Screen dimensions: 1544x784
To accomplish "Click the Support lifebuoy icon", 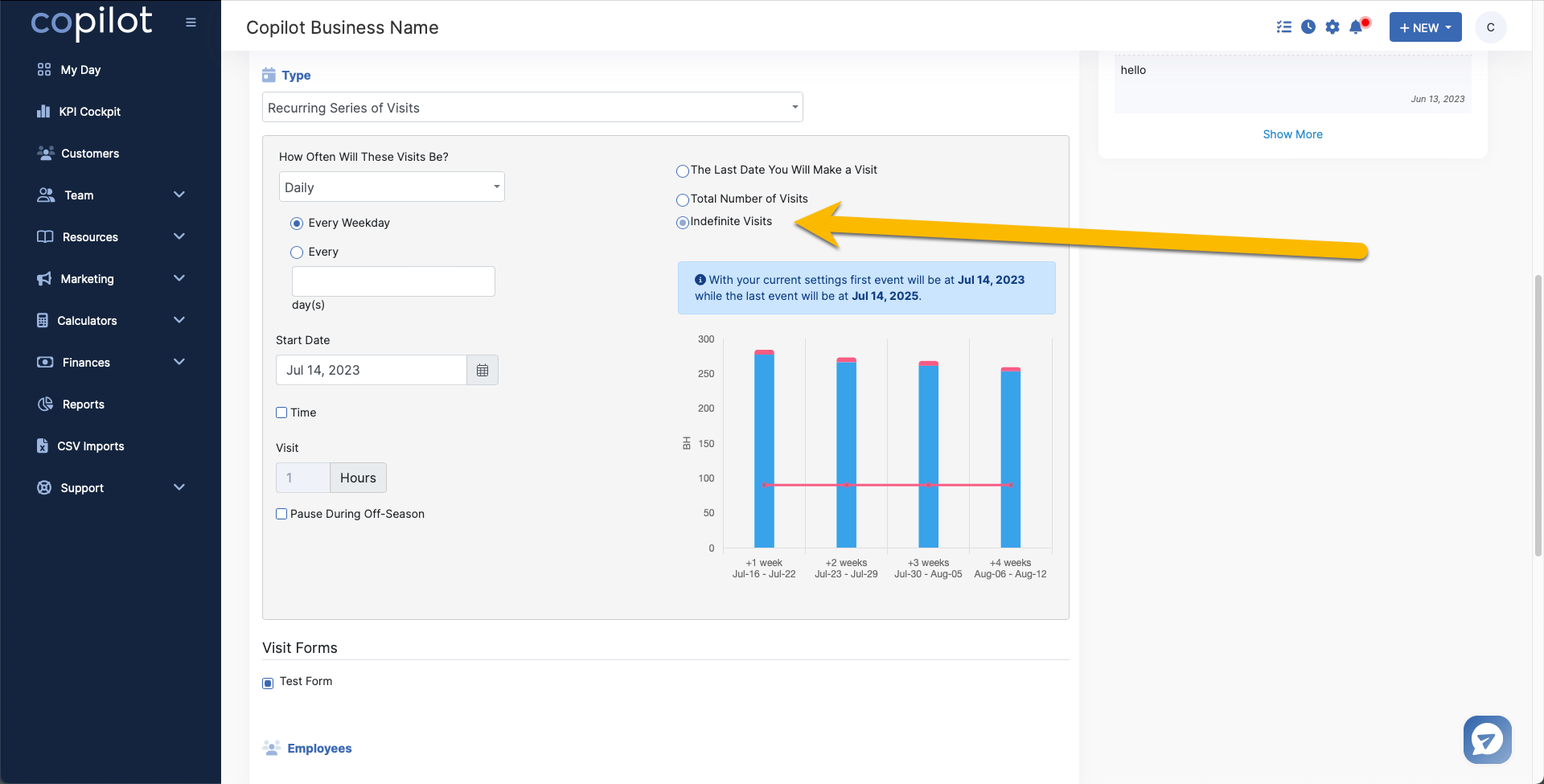I will pyautogui.click(x=44, y=488).
